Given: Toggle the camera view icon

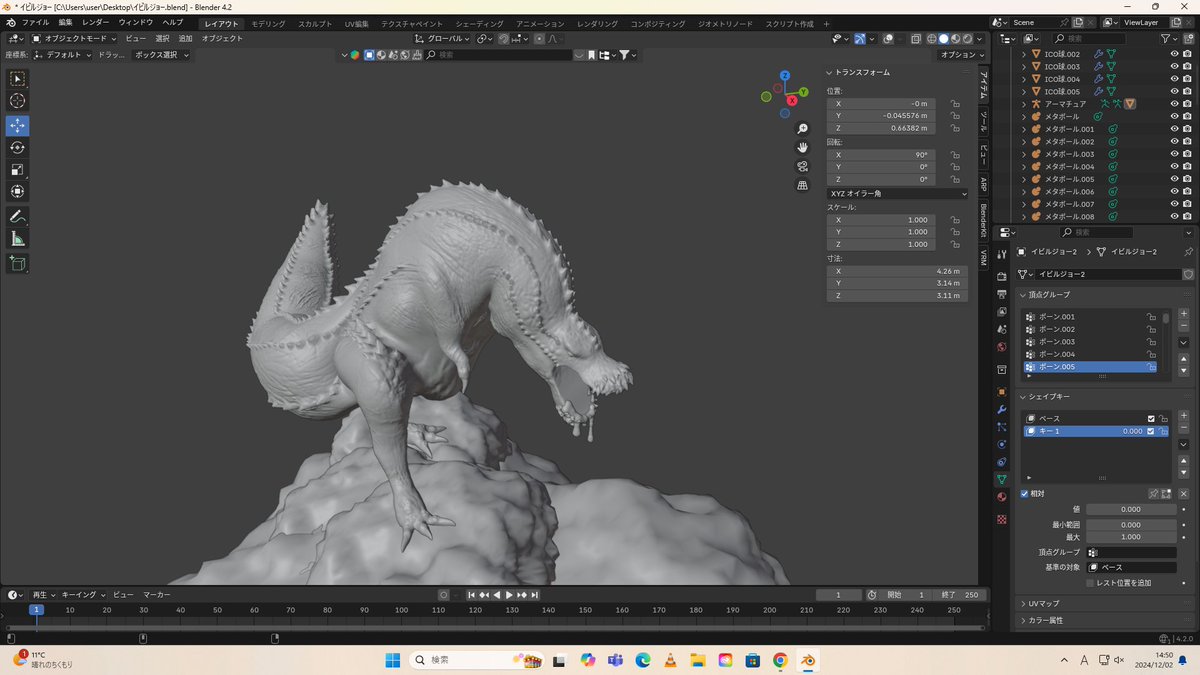Looking at the screenshot, I should tap(802, 166).
